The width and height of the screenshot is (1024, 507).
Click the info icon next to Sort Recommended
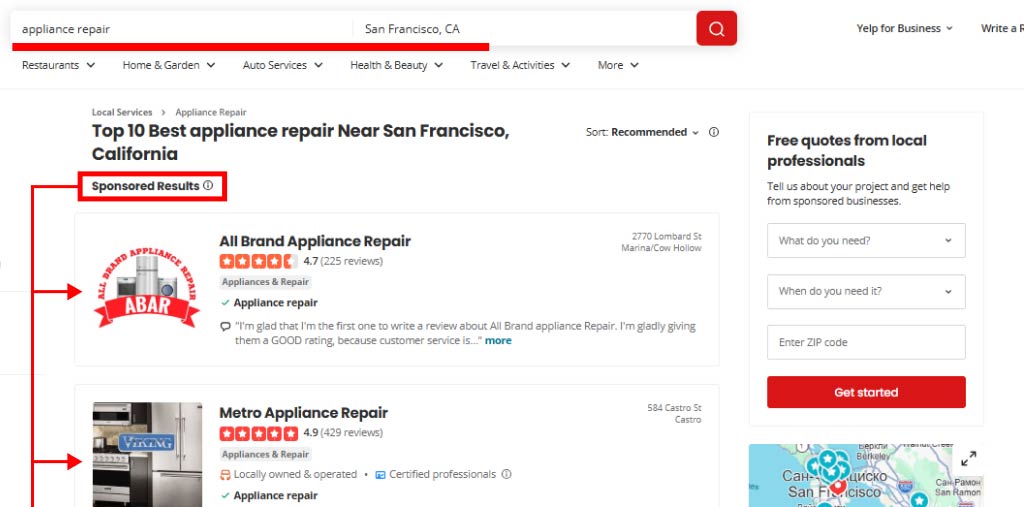click(714, 132)
